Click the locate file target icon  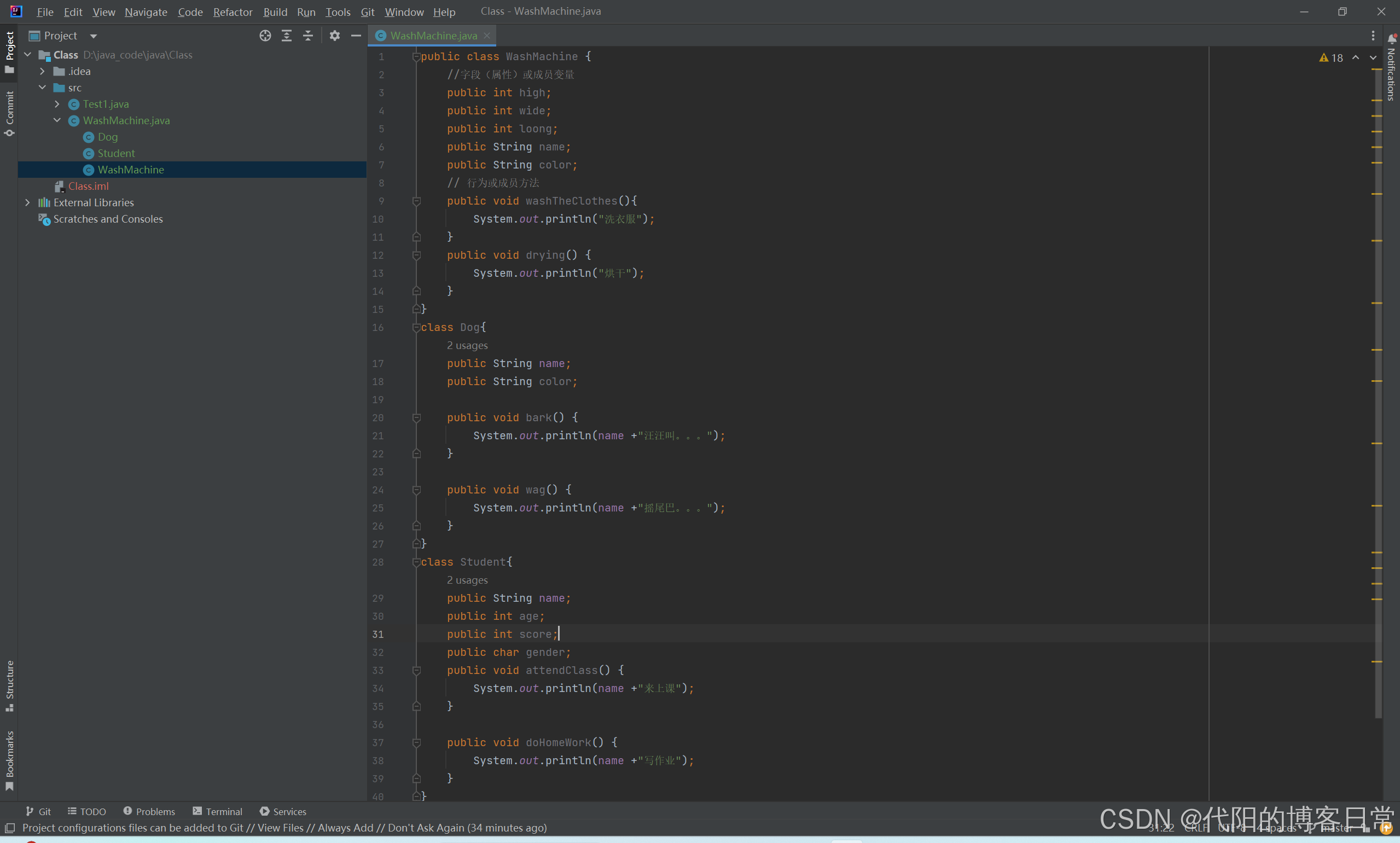tap(265, 36)
